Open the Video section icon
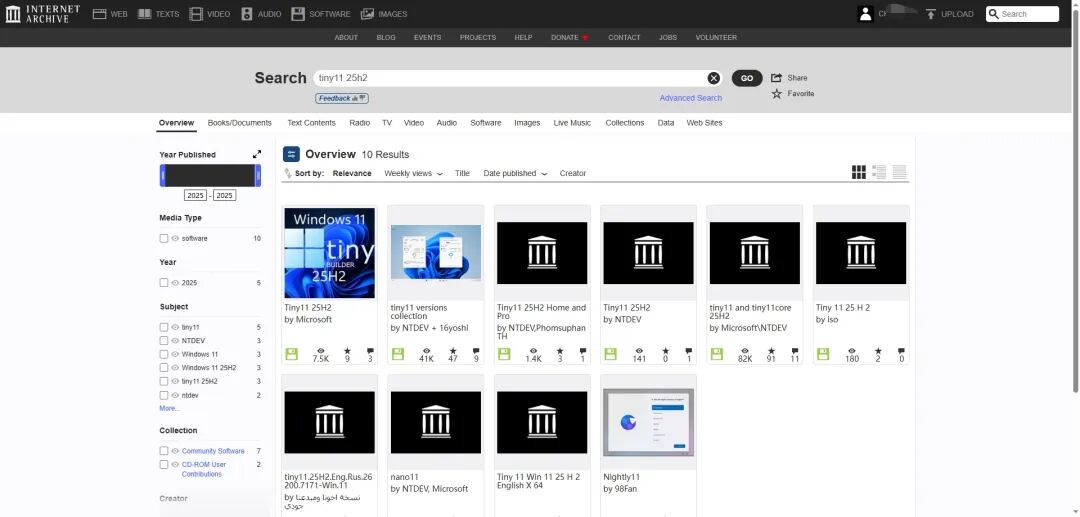Image resolution: width=1080 pixels, height=517 pixels. (x=196, y=14)
